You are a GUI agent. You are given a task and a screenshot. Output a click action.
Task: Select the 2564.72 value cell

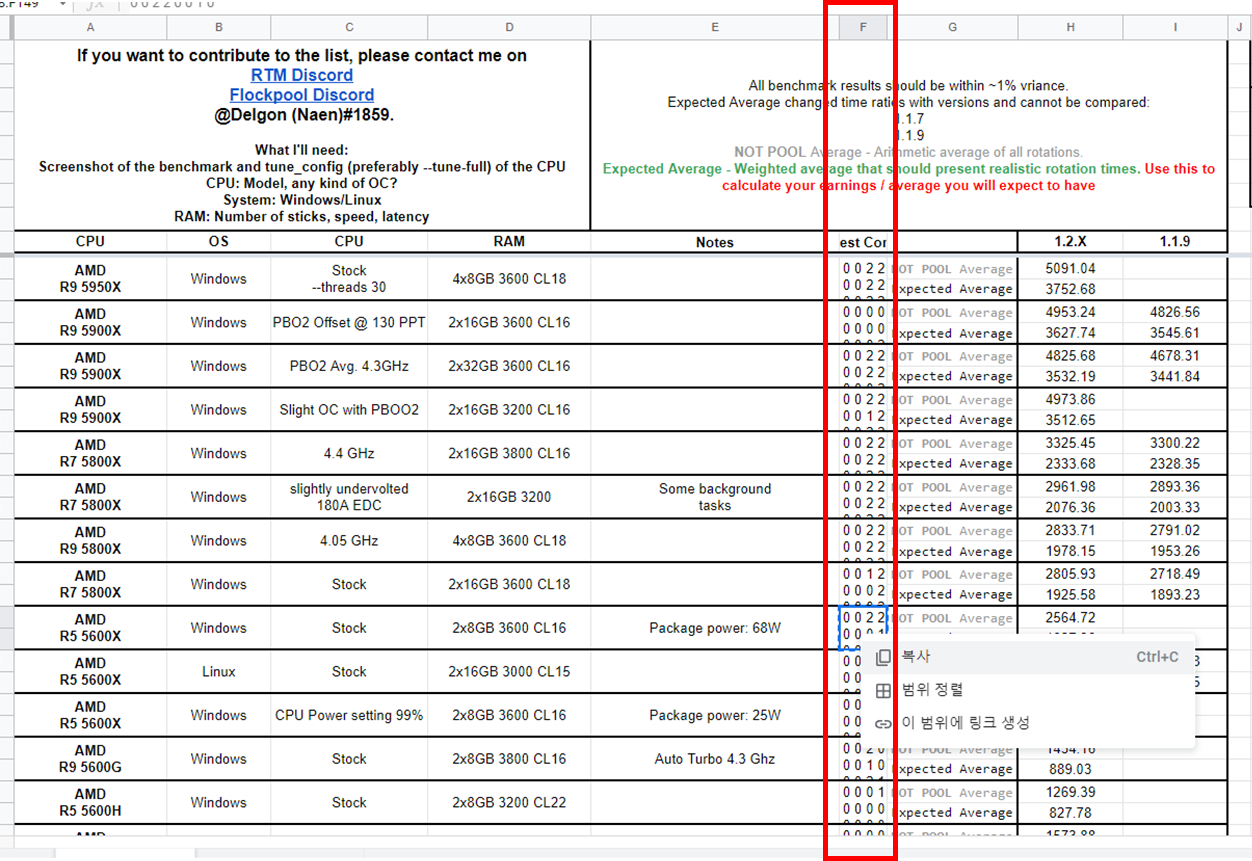(1070, 618)
